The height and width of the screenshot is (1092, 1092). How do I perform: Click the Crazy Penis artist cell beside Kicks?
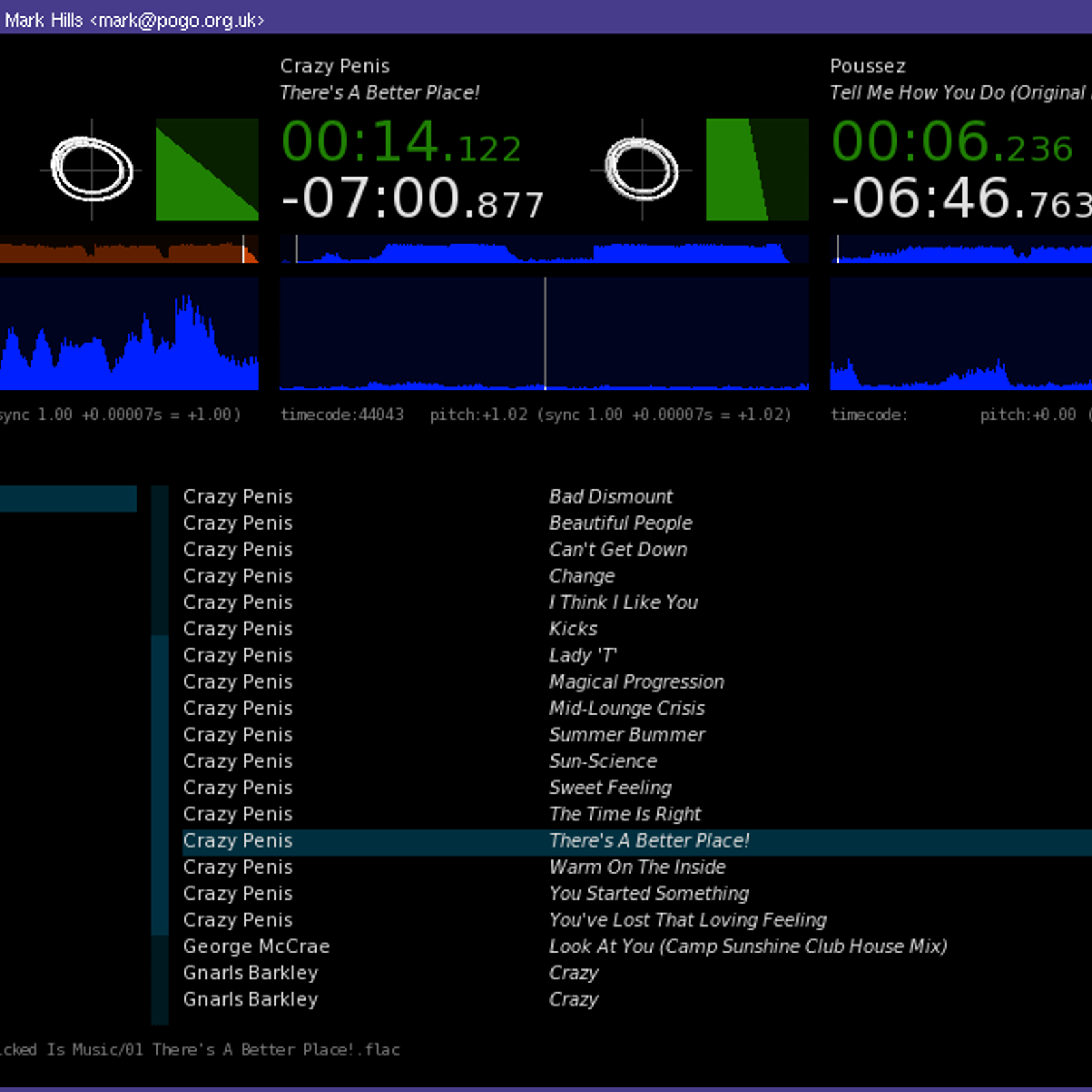(x=238, y=629)
